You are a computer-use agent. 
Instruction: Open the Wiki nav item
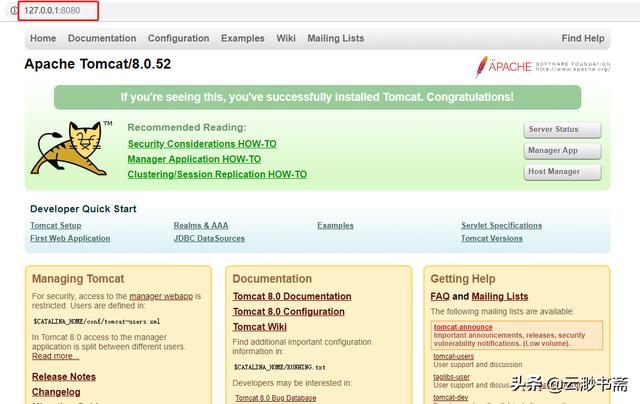(286, 38)
